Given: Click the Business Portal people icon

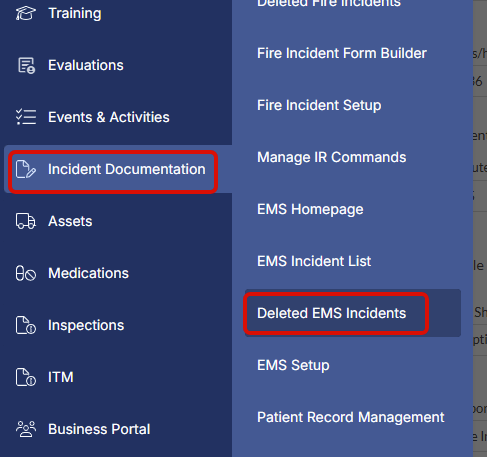Looking at the screenshot, I should (26, 429).
